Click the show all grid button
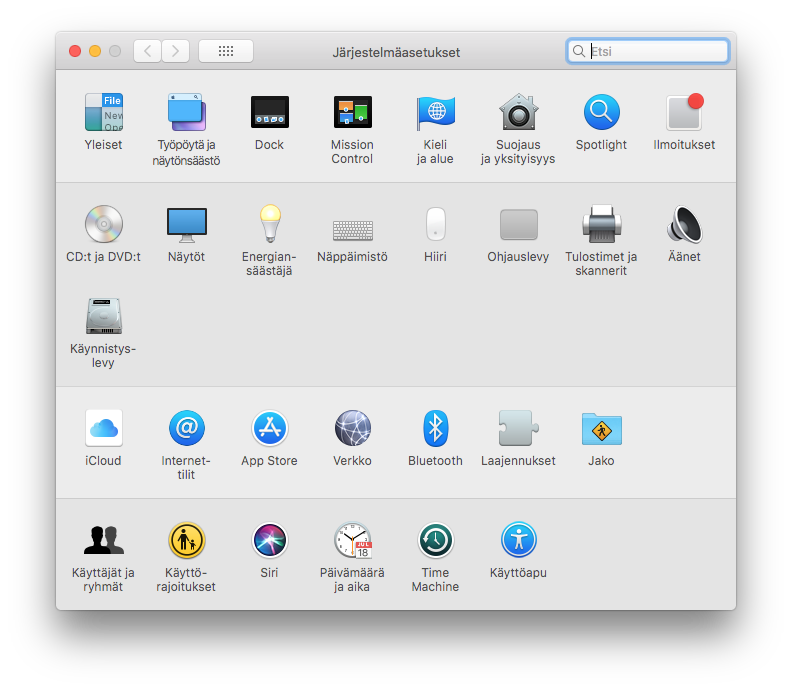The image size is (792, 690). point(225,51)
